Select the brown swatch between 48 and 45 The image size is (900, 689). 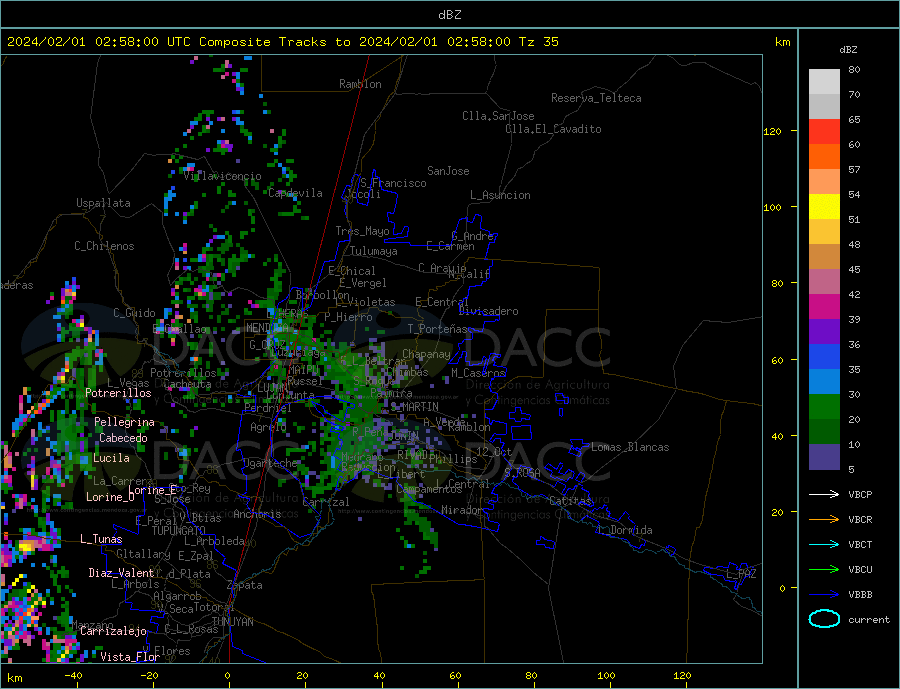point(824,257)
